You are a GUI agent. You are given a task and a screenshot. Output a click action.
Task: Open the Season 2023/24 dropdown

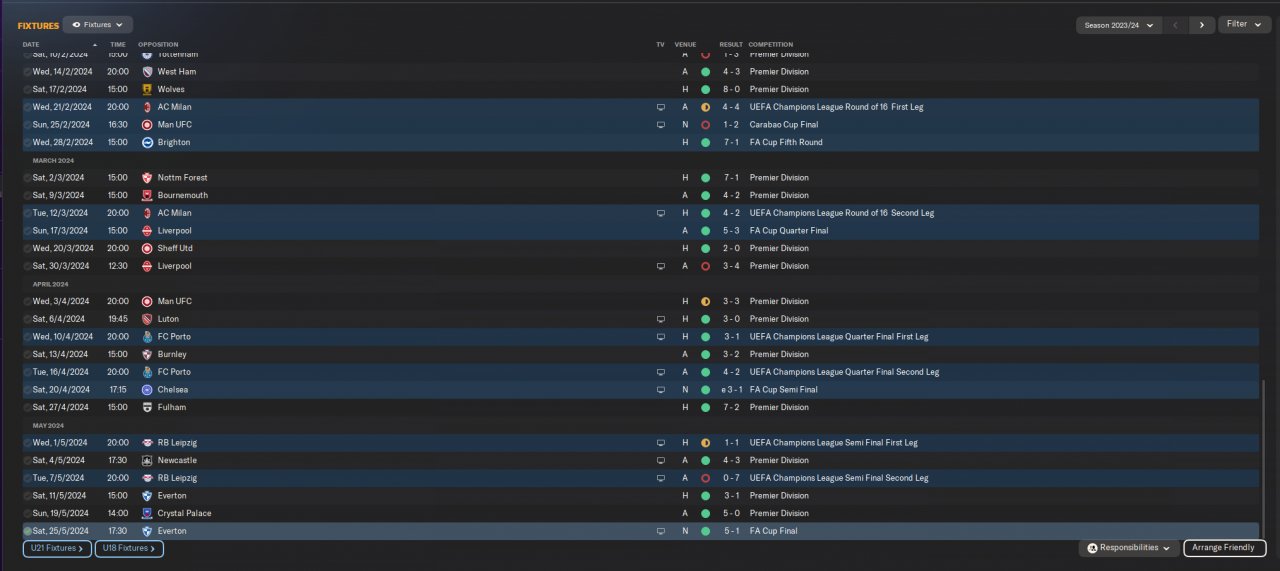click(1118, 25)
